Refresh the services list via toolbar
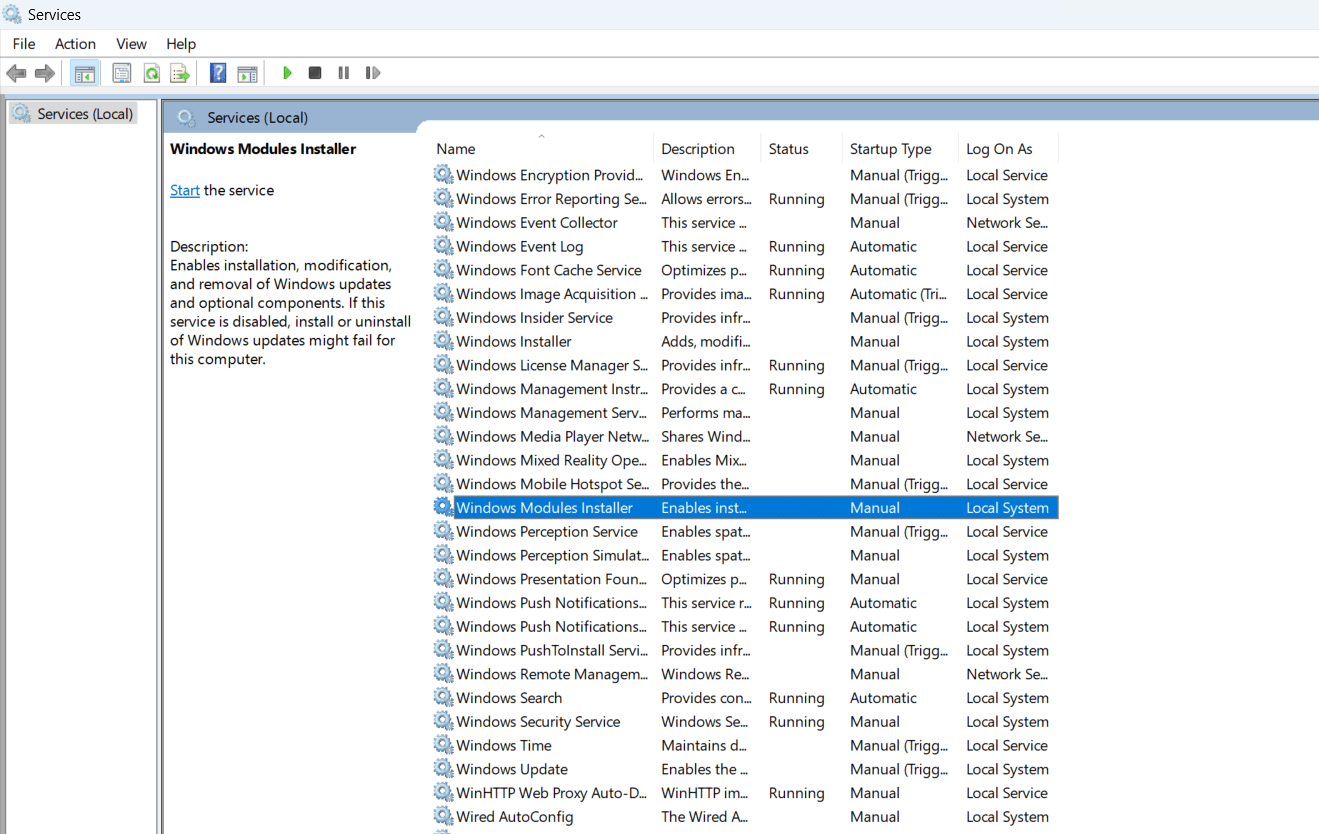 [x=151, y=73]
